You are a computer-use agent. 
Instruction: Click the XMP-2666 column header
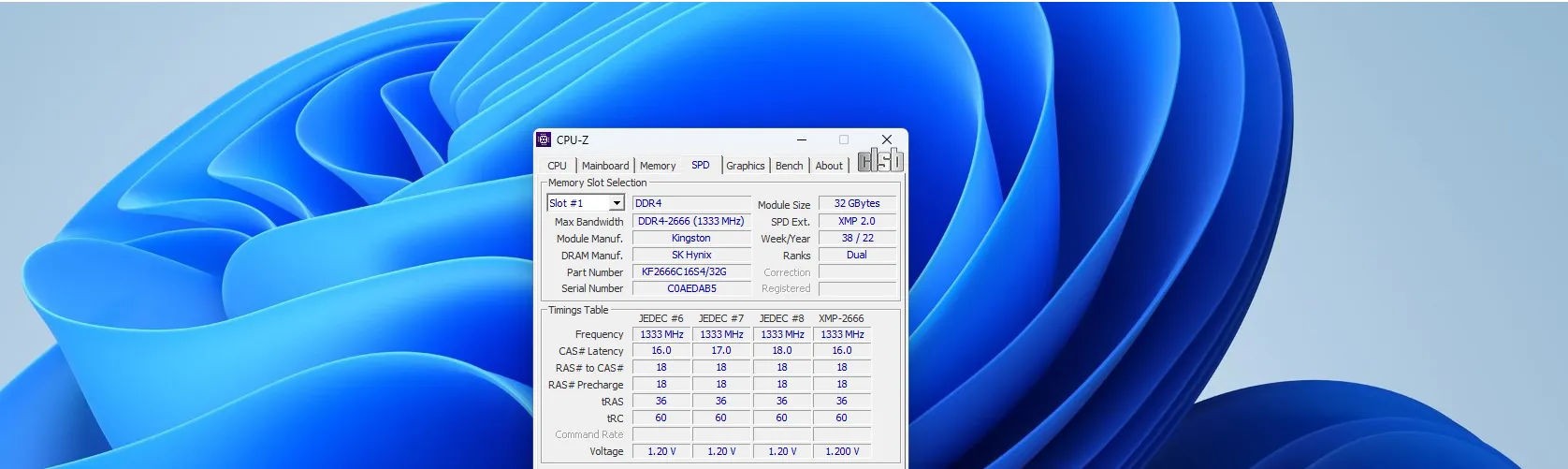[x=842, y=318]
